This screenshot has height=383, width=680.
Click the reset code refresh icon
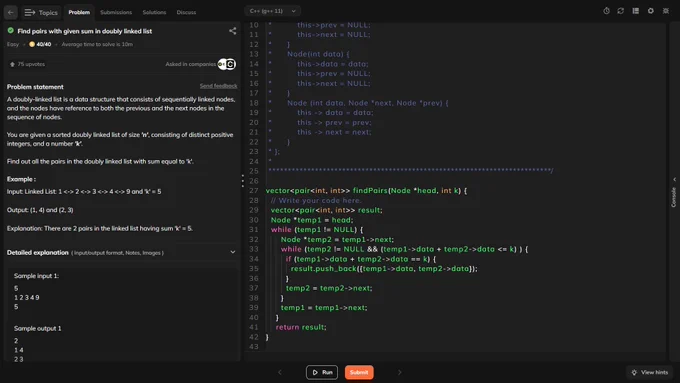tap(621, 11)
